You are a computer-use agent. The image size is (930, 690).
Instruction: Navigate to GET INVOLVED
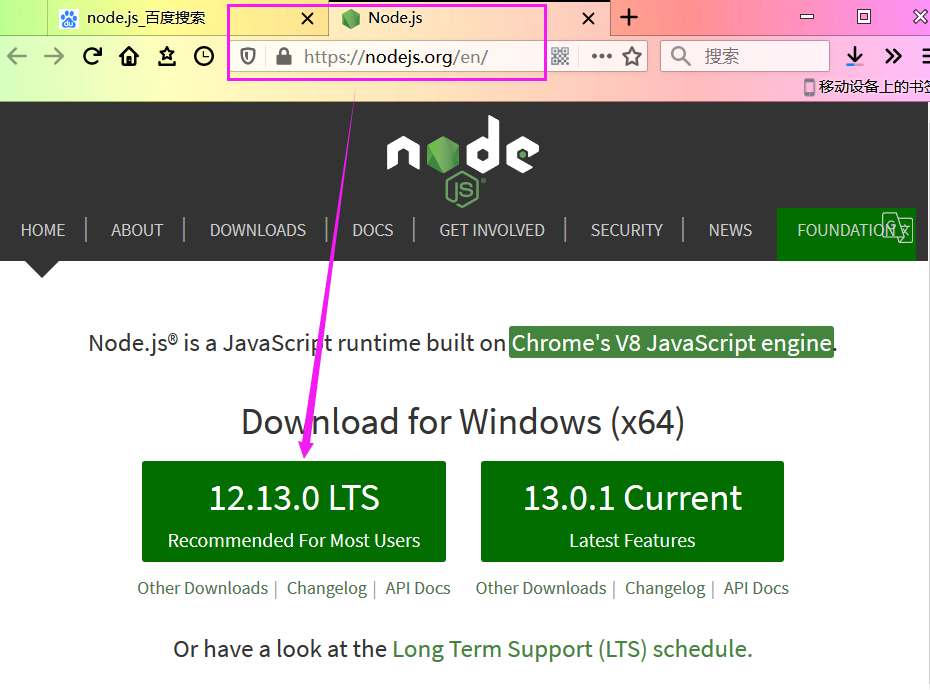492,230
